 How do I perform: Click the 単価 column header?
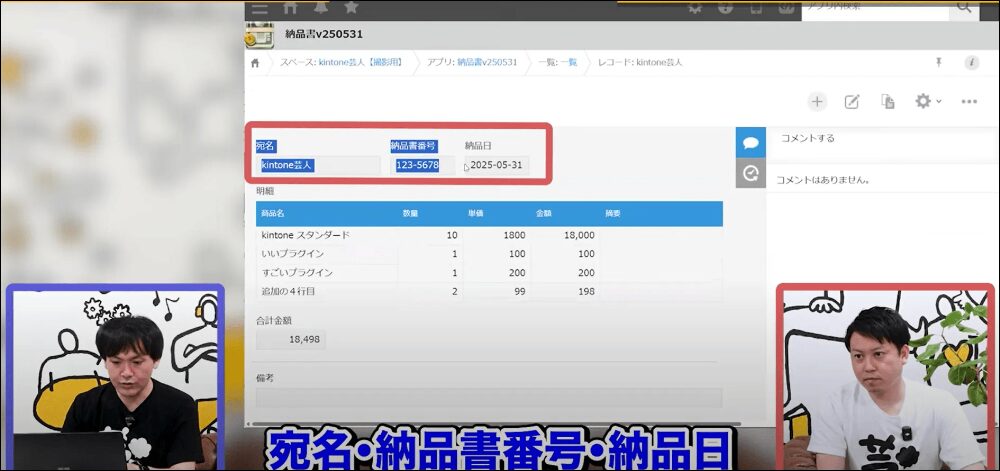(475, 214)
